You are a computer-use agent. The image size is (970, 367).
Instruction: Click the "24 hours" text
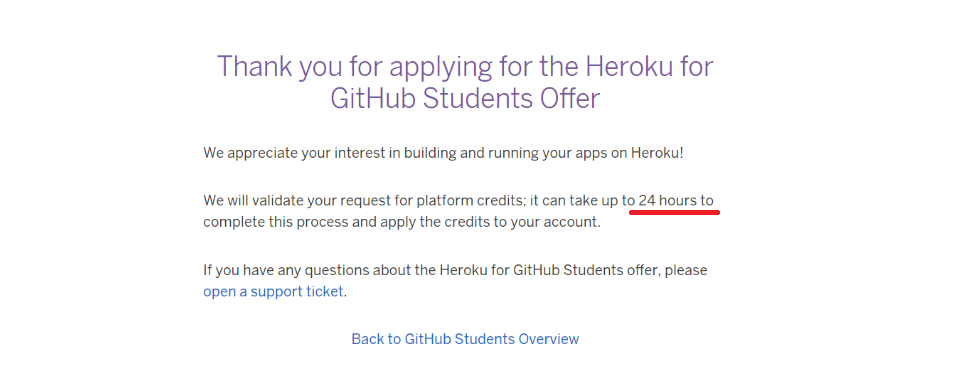point(667,201)
